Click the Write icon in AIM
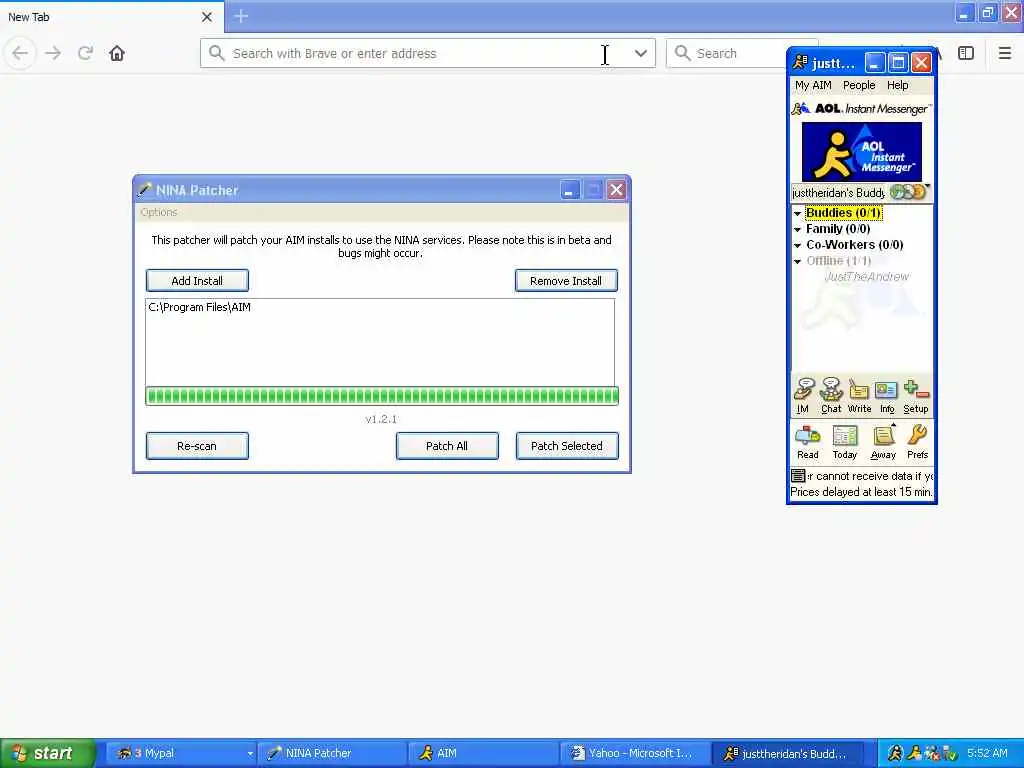 859,396
